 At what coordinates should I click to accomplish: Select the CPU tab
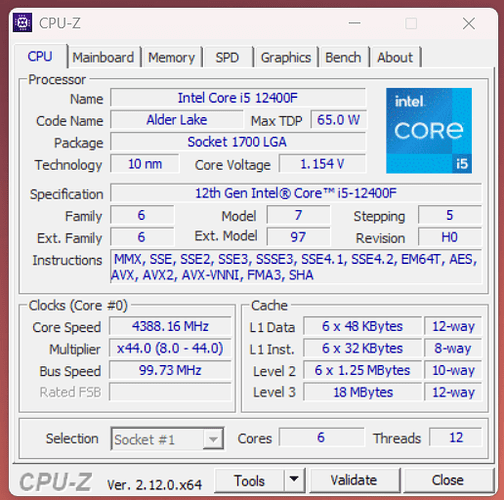(x=40, y=56)
